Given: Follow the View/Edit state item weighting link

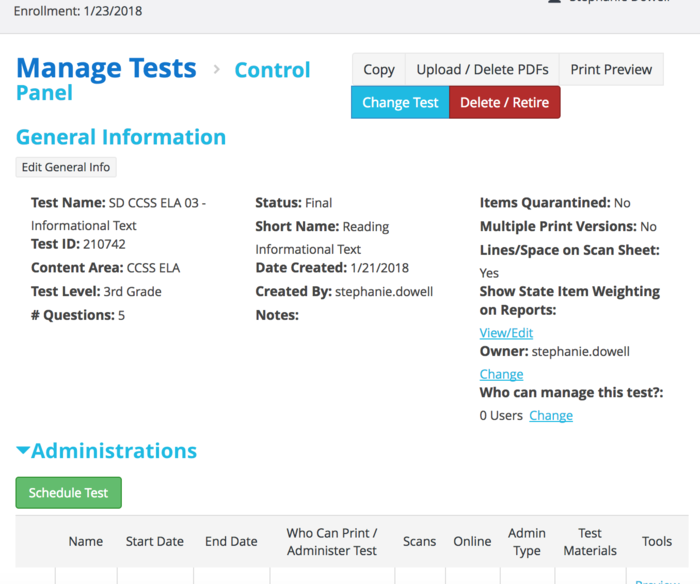Looking at the screenshot, I should click(506, 333).
